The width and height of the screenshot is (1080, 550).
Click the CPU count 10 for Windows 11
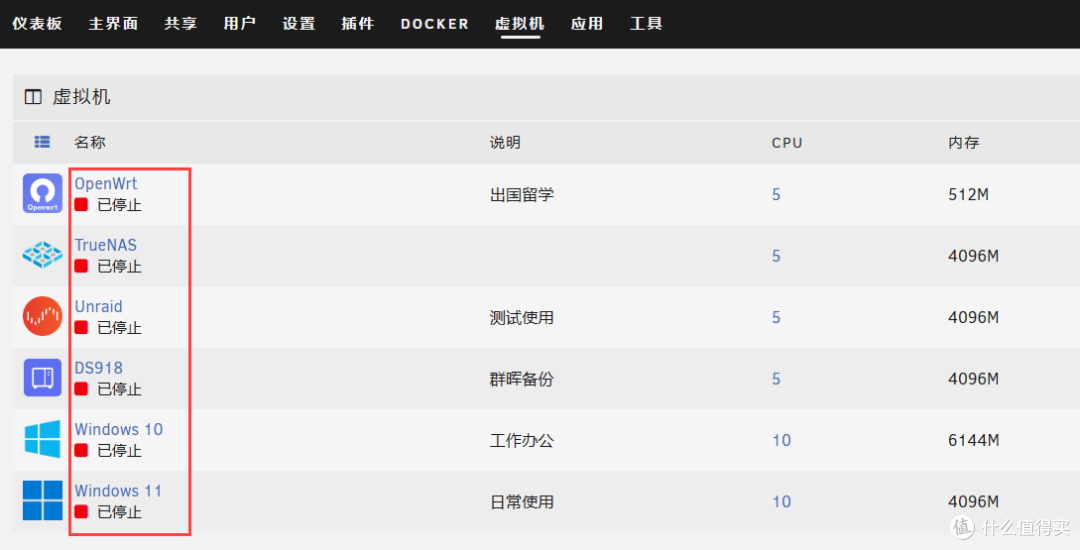click(782, 502)
